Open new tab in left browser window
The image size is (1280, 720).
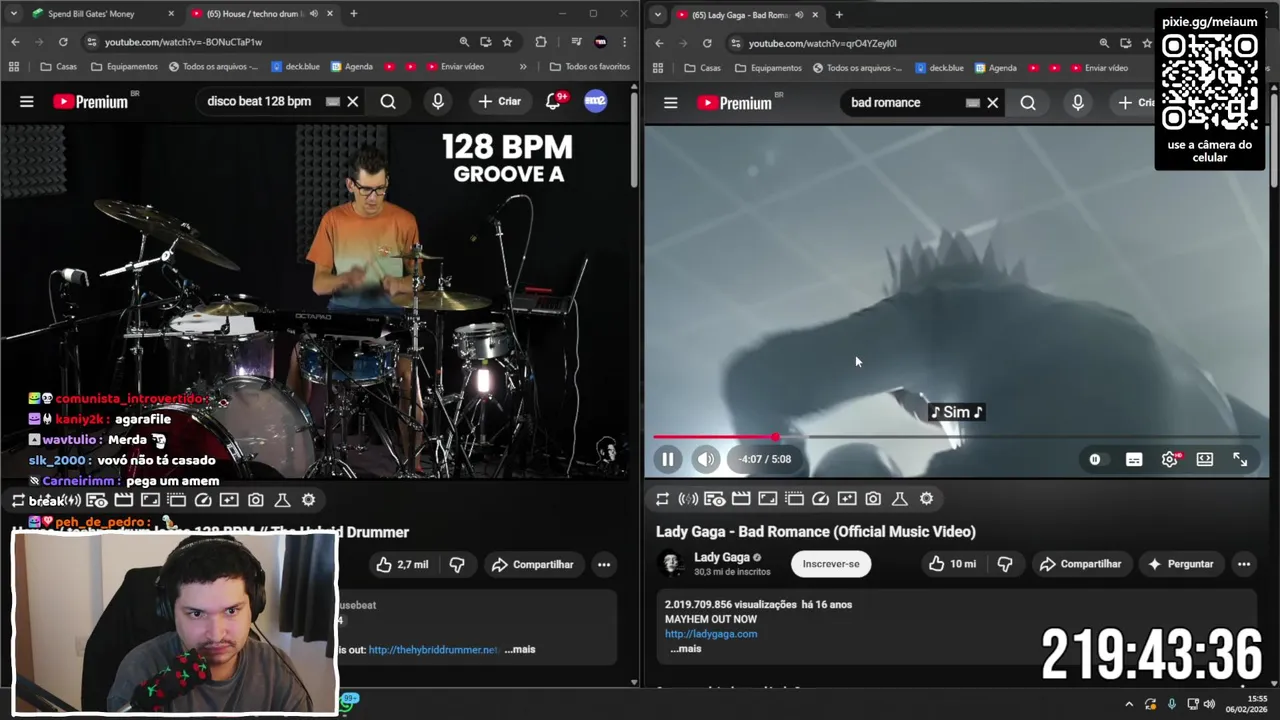point(354,14)
